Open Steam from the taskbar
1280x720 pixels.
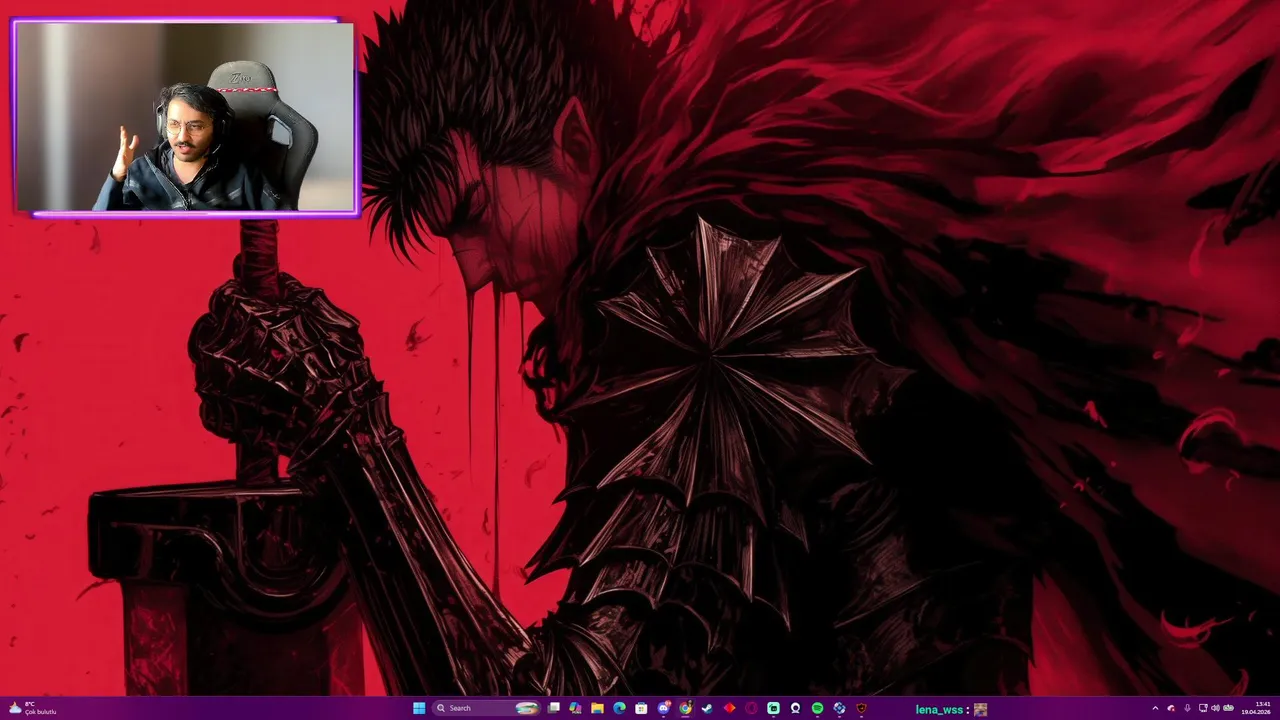[x=707, y=708]
